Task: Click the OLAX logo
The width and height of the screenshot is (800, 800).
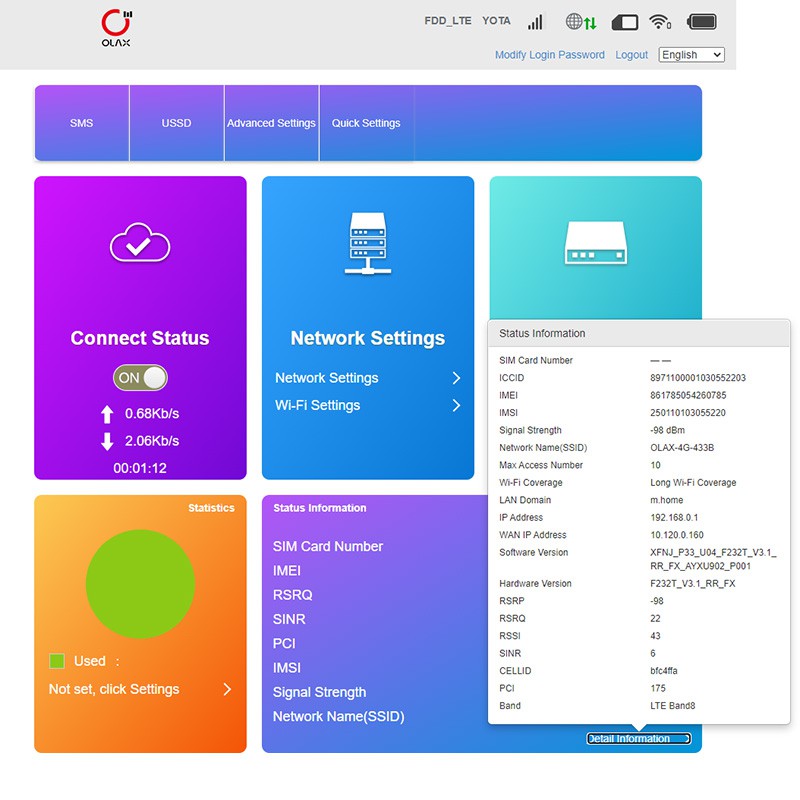Action: [116, 29]
